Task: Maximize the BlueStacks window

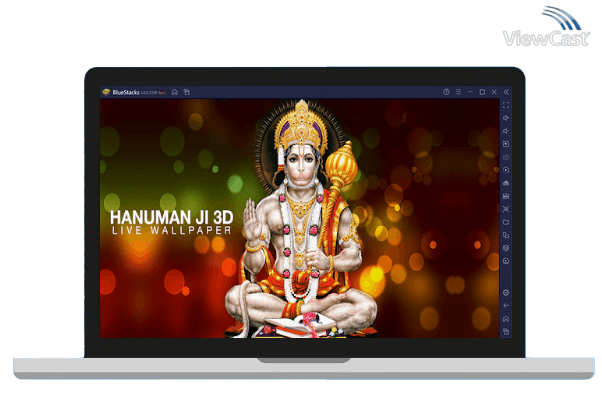Action: 482,92
